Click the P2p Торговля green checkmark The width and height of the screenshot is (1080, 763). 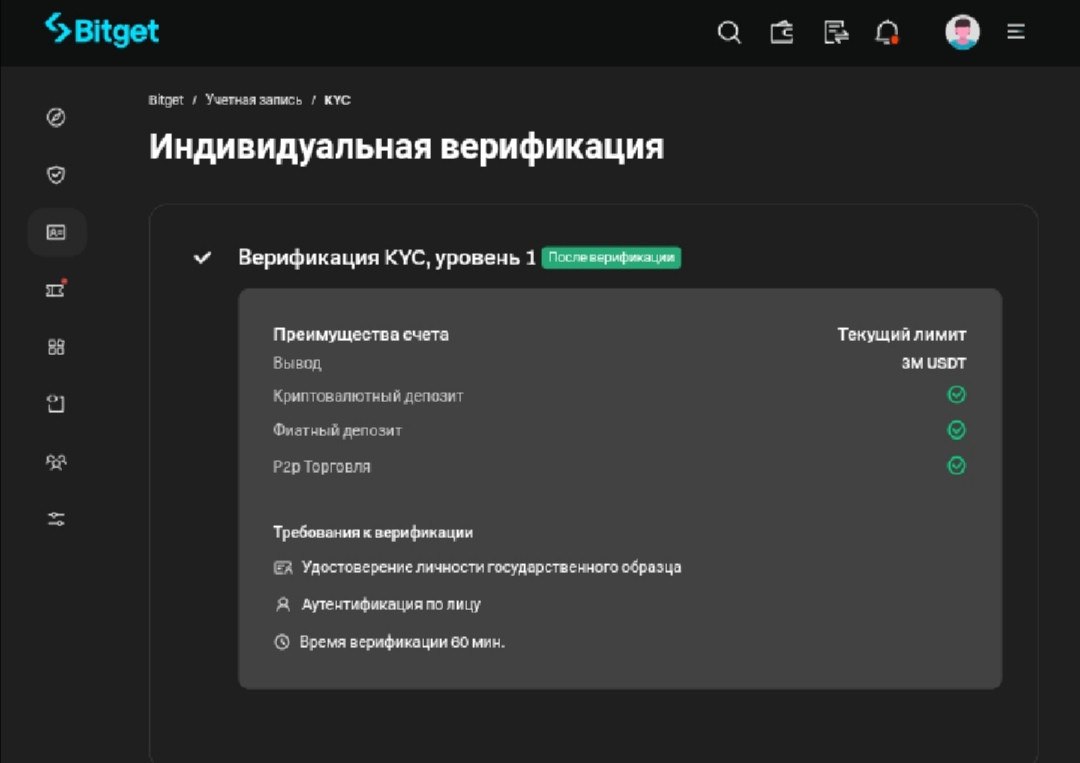coord(956,466)
